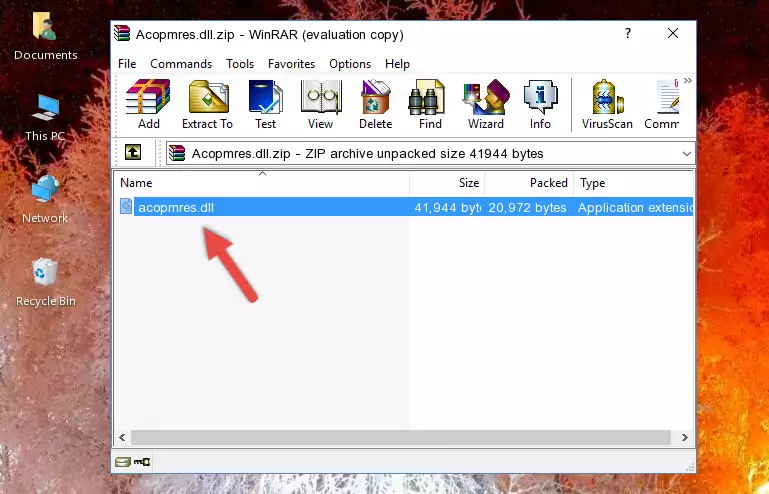The width and height of the screenshot is (769, 494).
Task: Click the Application extension type cell
Action: [x=635, y=208]
